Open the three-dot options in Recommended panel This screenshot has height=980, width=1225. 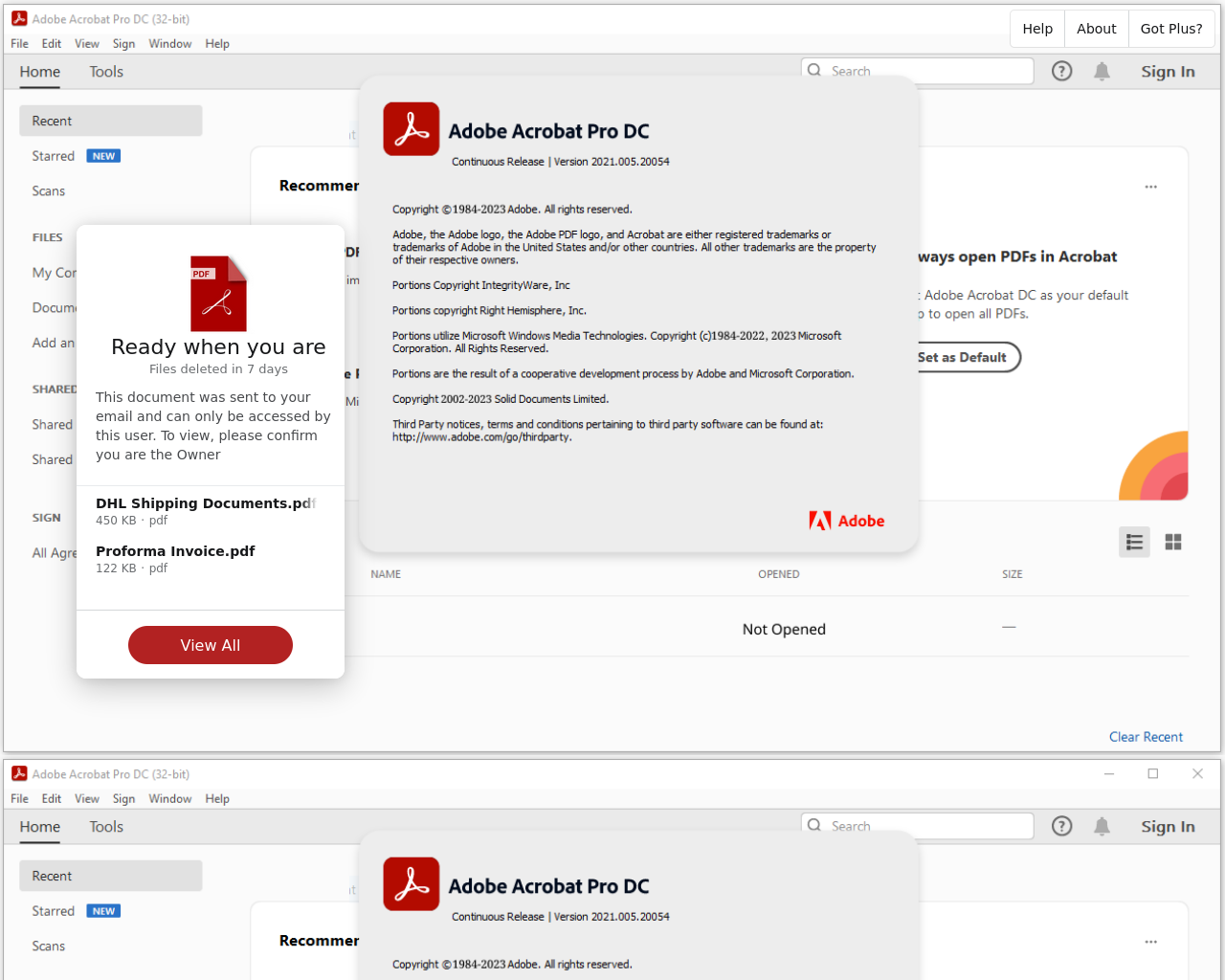1150,187
